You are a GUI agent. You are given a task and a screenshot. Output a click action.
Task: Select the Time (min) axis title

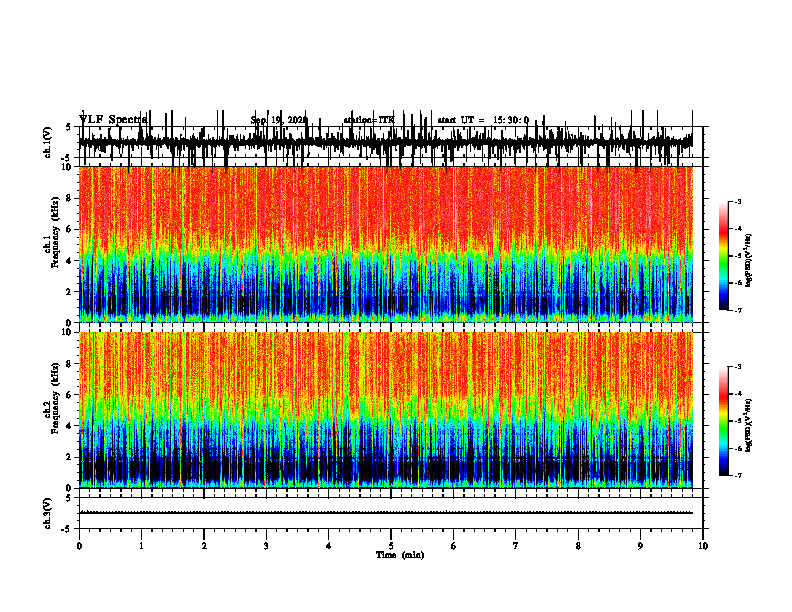(400, 555)
